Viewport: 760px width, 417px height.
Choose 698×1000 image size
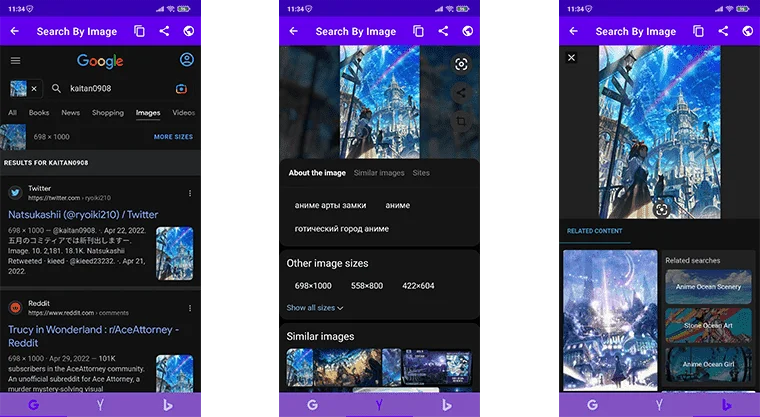point(313,286)
